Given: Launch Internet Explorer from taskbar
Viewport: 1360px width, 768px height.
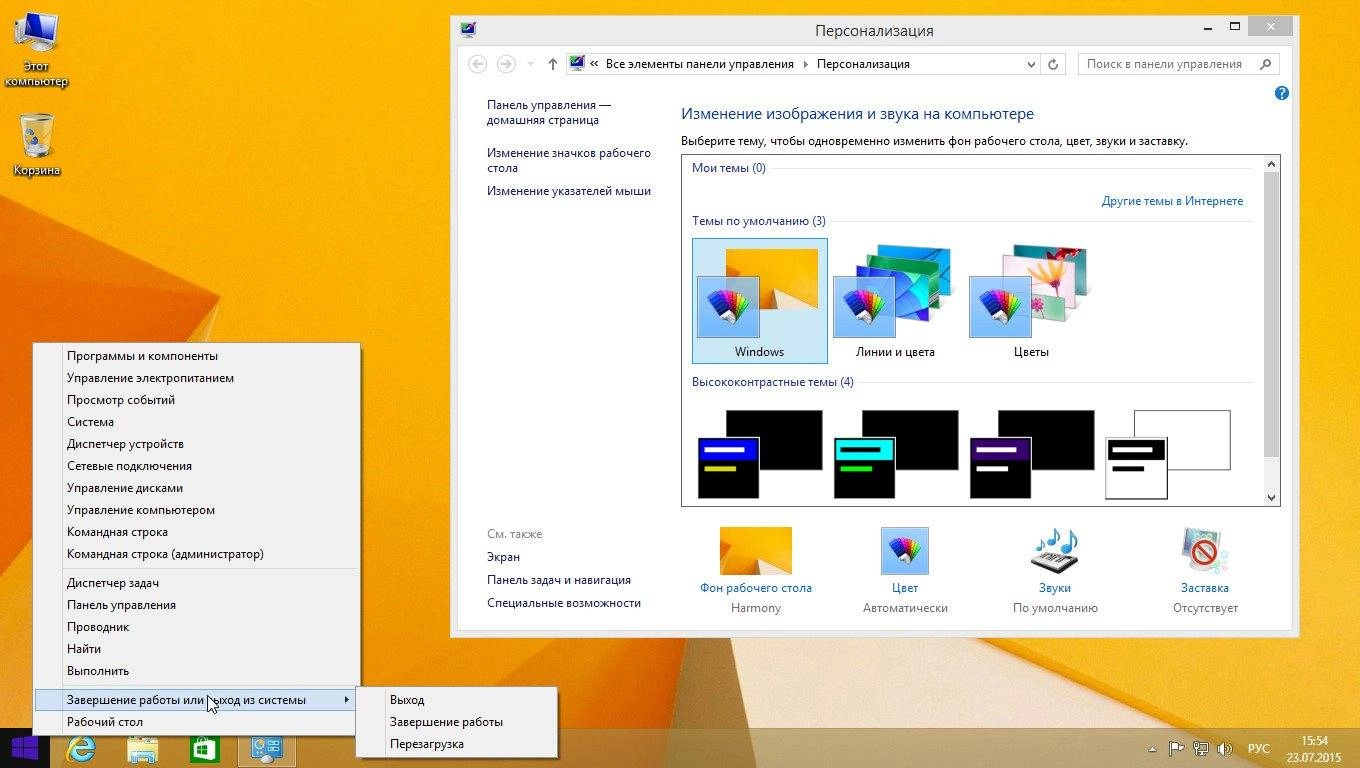Looking at the screenshot, I should (80, 748).
